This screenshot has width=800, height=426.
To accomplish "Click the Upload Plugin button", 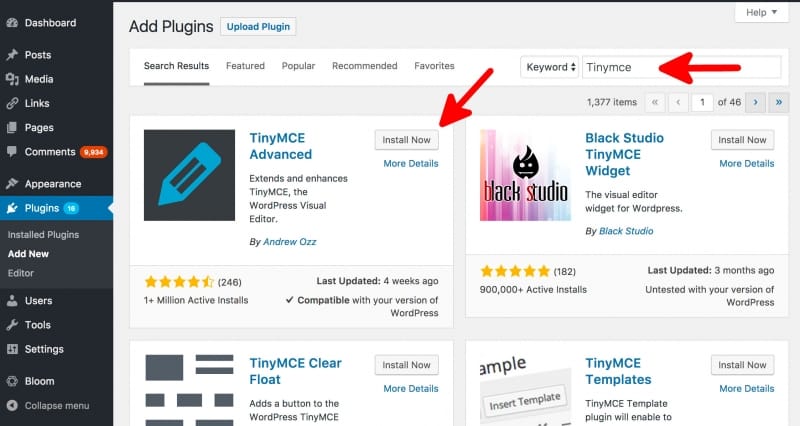I will coord(258,27).
